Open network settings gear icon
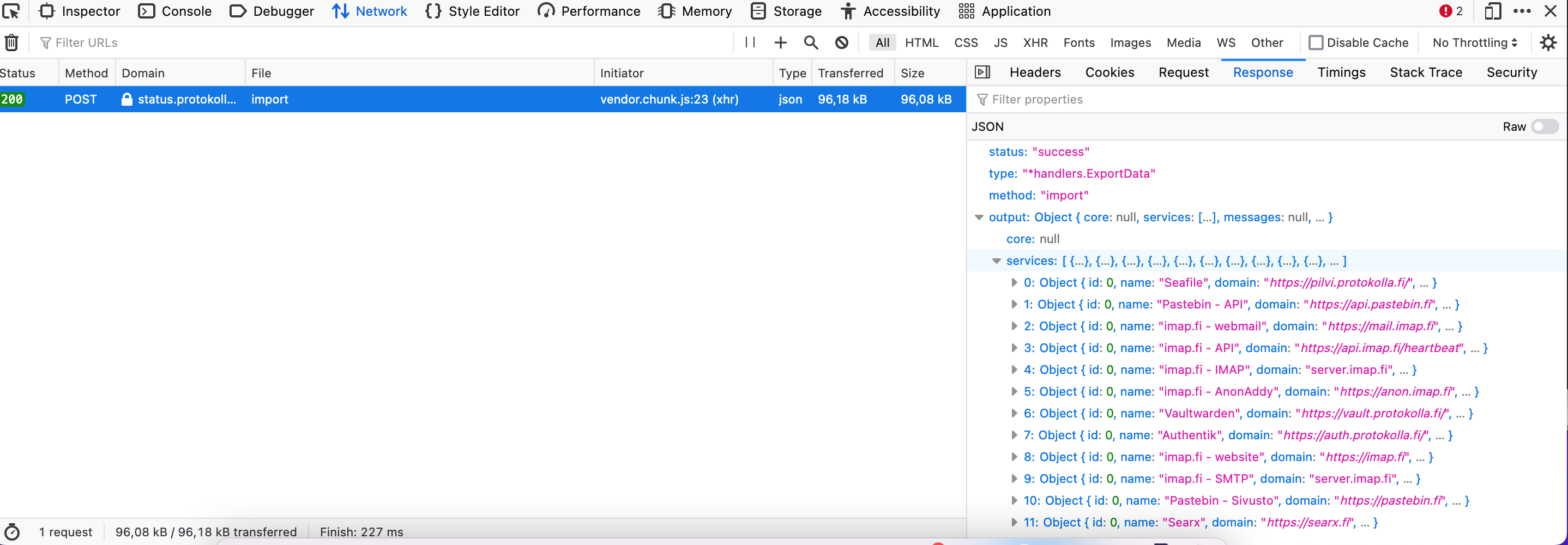1568x545 pixels. [1548, 42]
